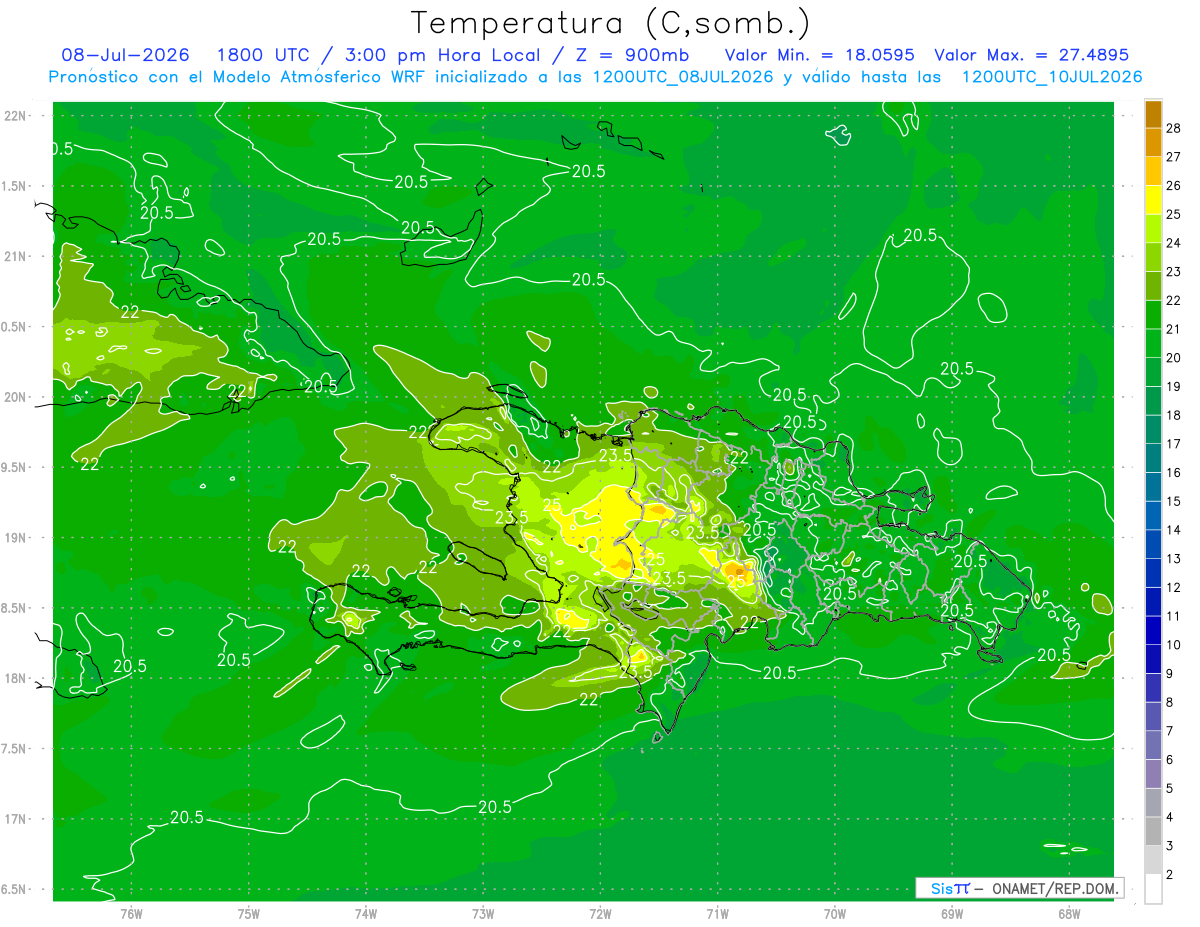Click "Valor Min. = 18.0595" readout
The image size is (1200, 927).
click(819, 55)
